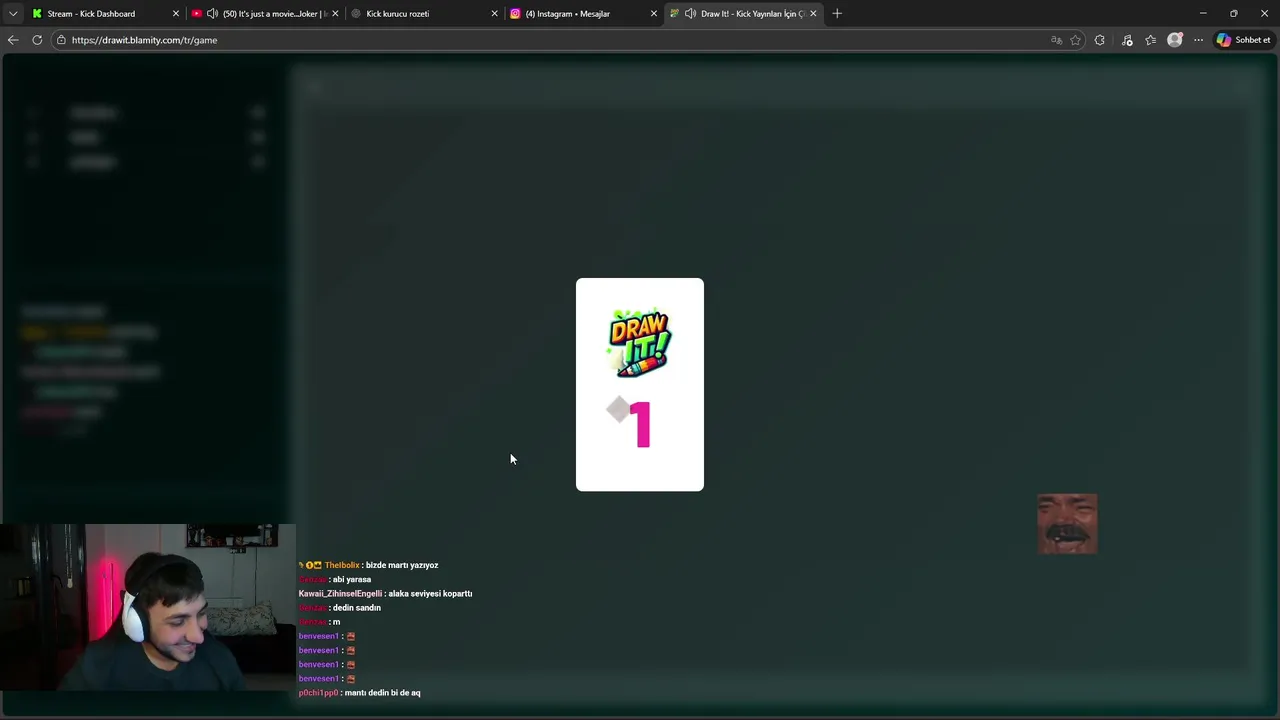The height and width of the screenshot is (720, 1280).
Task: Minimize the browser window
Action: [1203, 13]
